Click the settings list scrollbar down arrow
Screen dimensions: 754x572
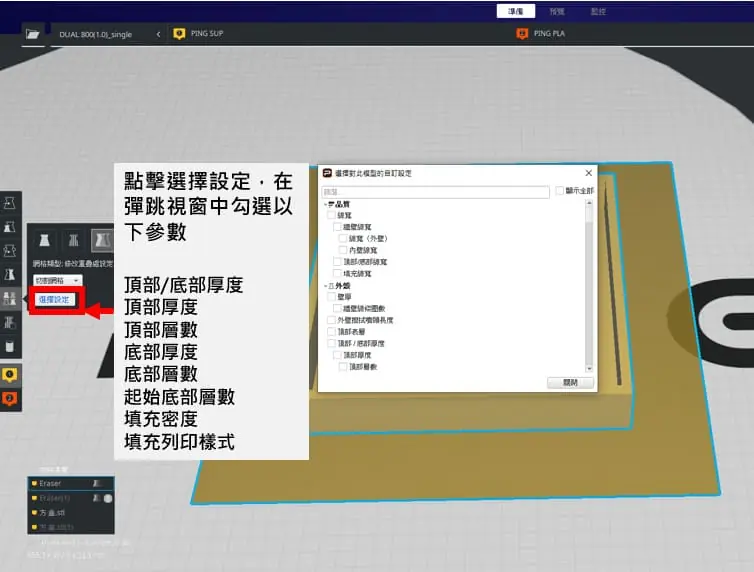click(x=589, y=369)
